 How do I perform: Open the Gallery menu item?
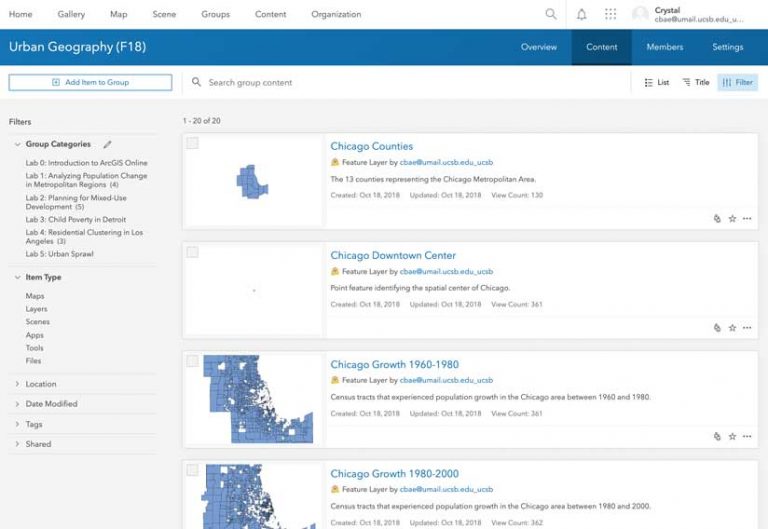[71, 14]
